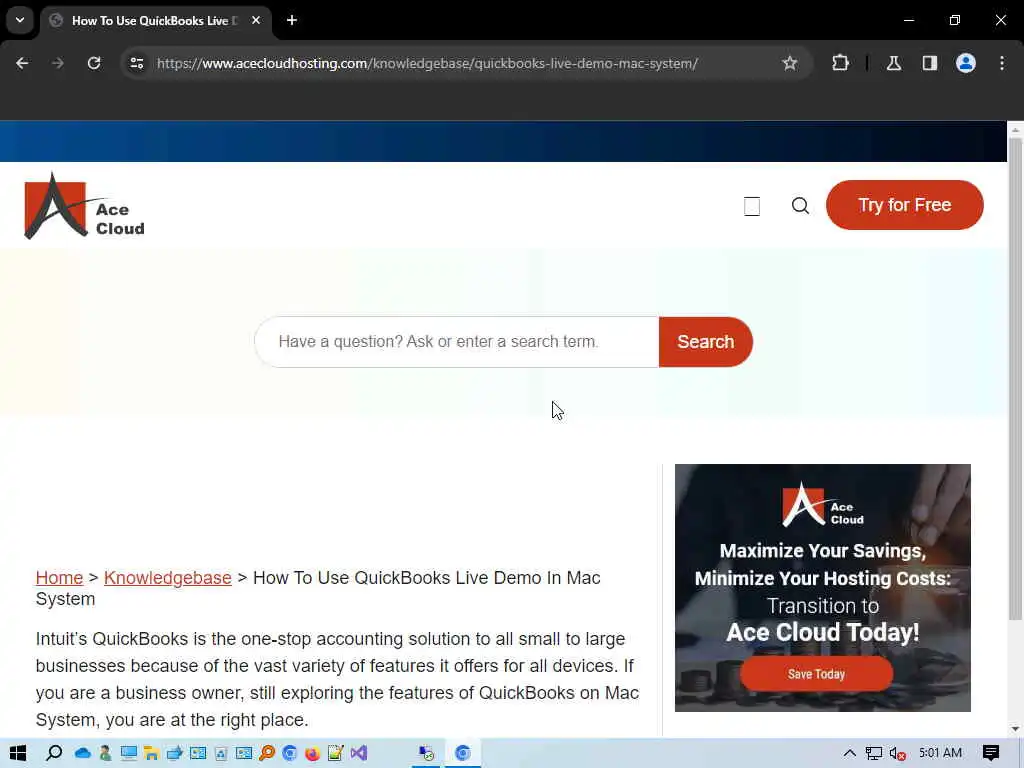Open OneDrive cloud icon in taskbar
The width and height of the screenshot is (1024, 768).
click(x=83, y=753)
